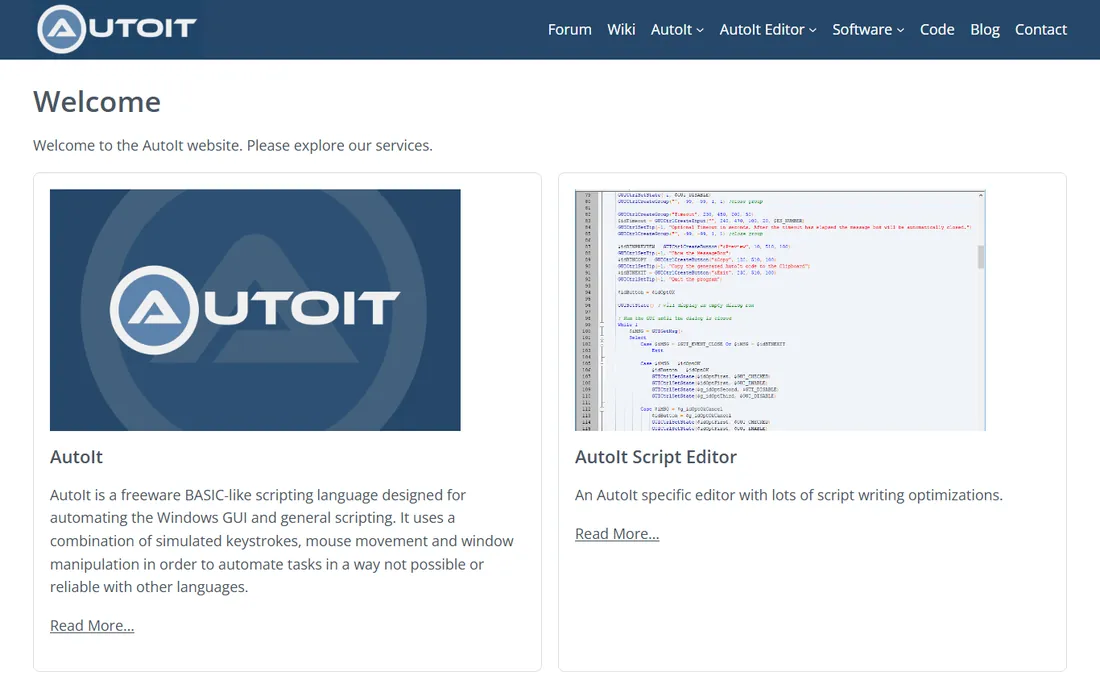Expand the Software dropdown menu
This screenshot has width=1100, height=688.
pos(868,29)
